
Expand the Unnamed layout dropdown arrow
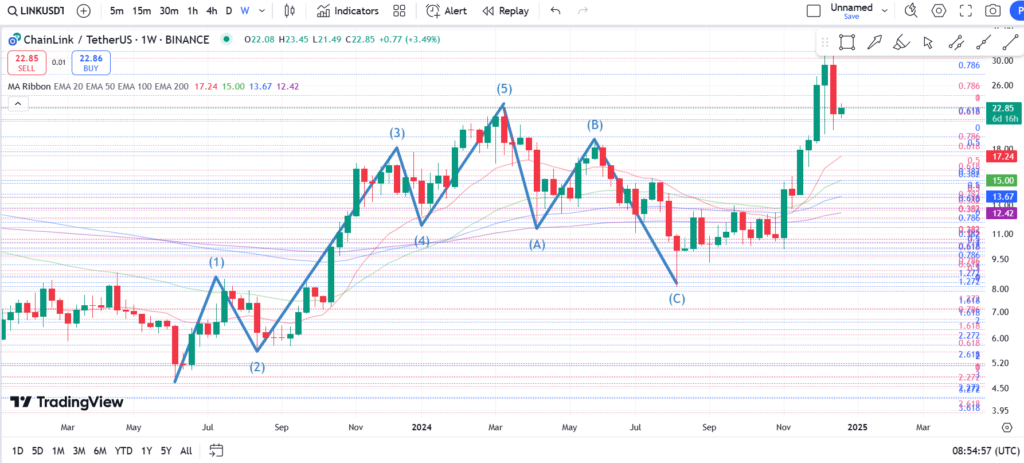(x=882, y=11)
